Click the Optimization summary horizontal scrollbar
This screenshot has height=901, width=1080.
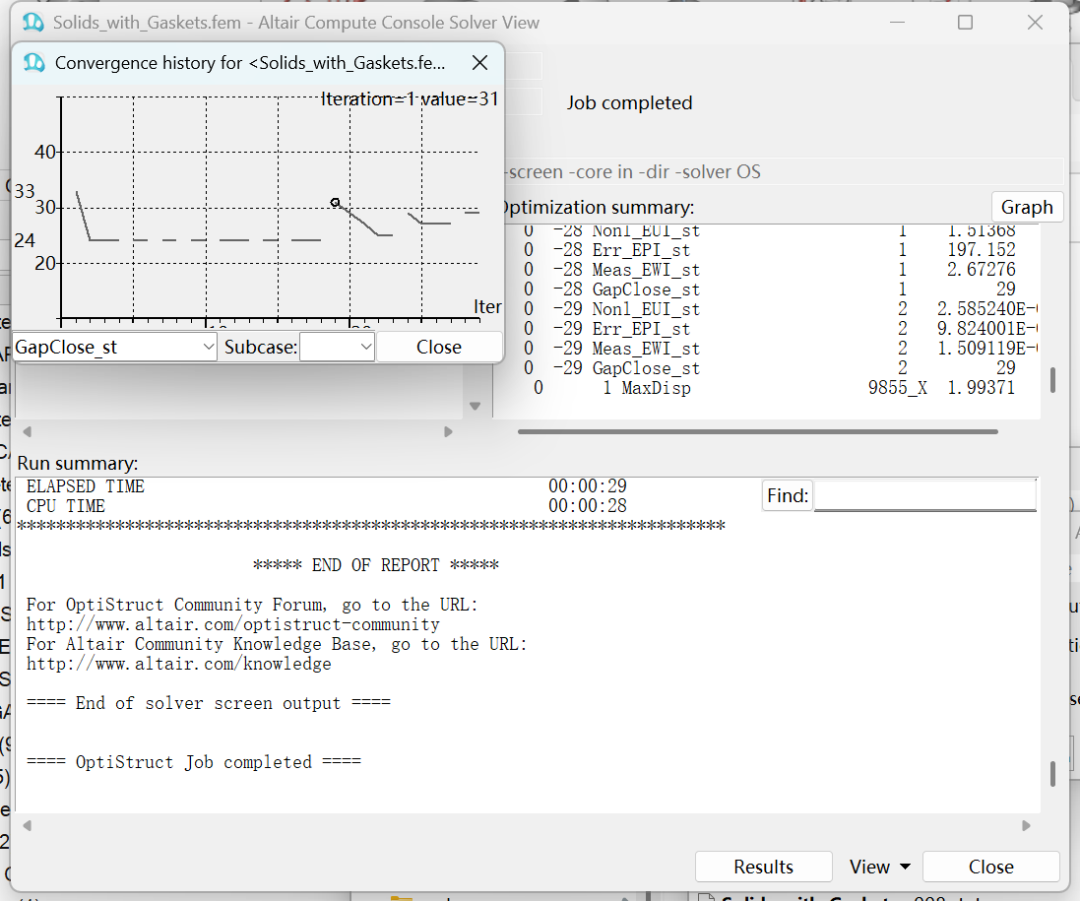[758, 432]
